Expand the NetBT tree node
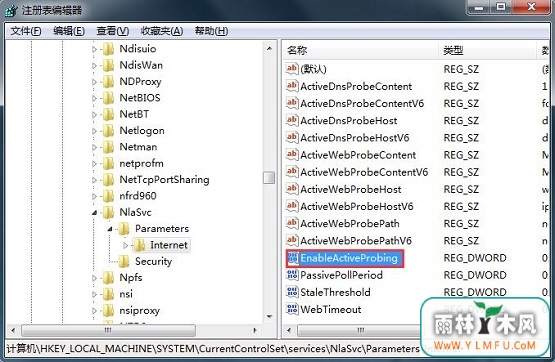The image size is (555, 362). 94,115
